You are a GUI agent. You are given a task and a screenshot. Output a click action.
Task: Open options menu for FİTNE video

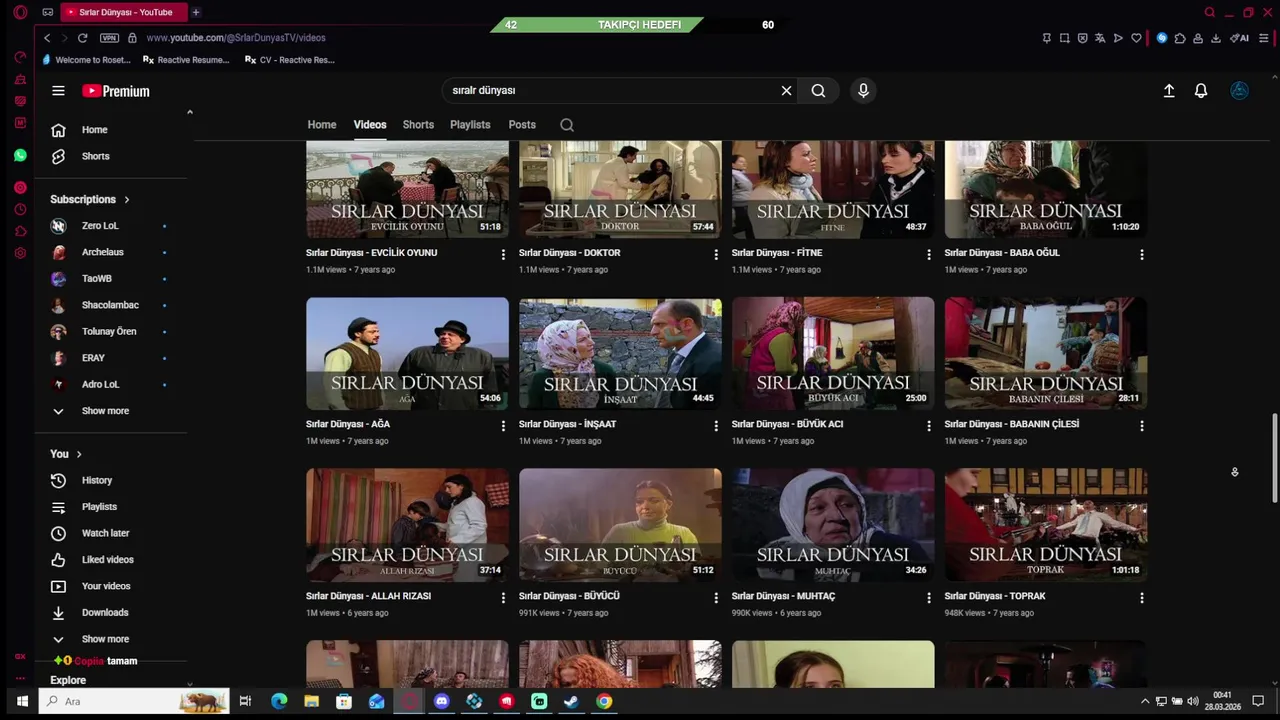tap(929, 255)
